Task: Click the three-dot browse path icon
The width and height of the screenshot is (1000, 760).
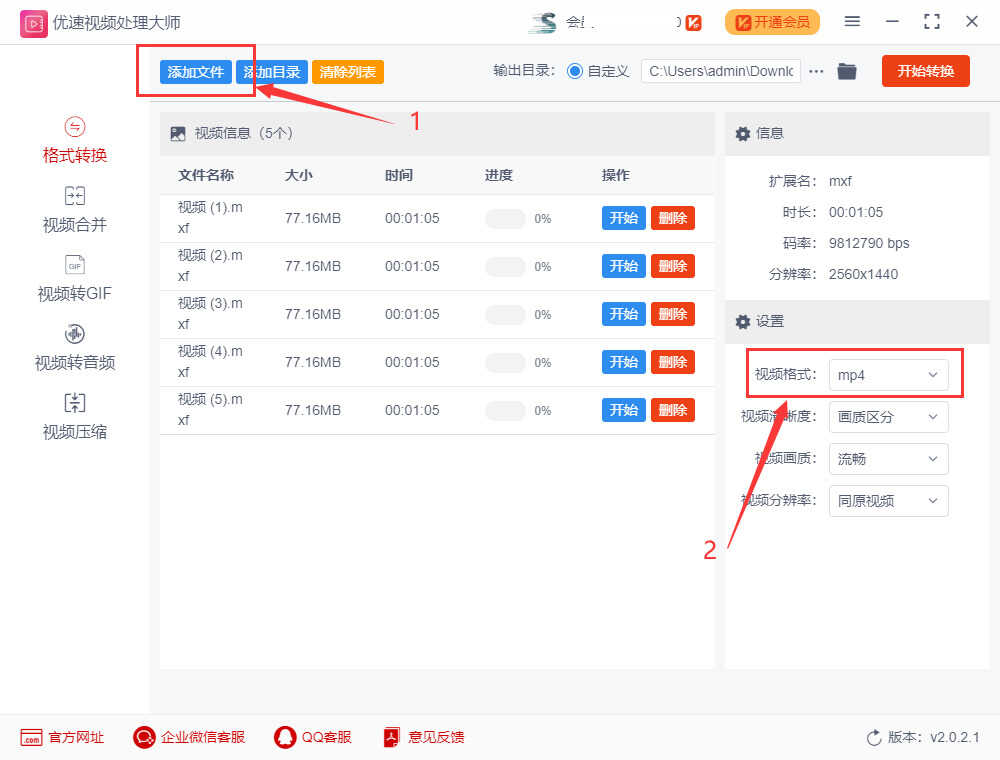Action: click(x=817, y=71)
